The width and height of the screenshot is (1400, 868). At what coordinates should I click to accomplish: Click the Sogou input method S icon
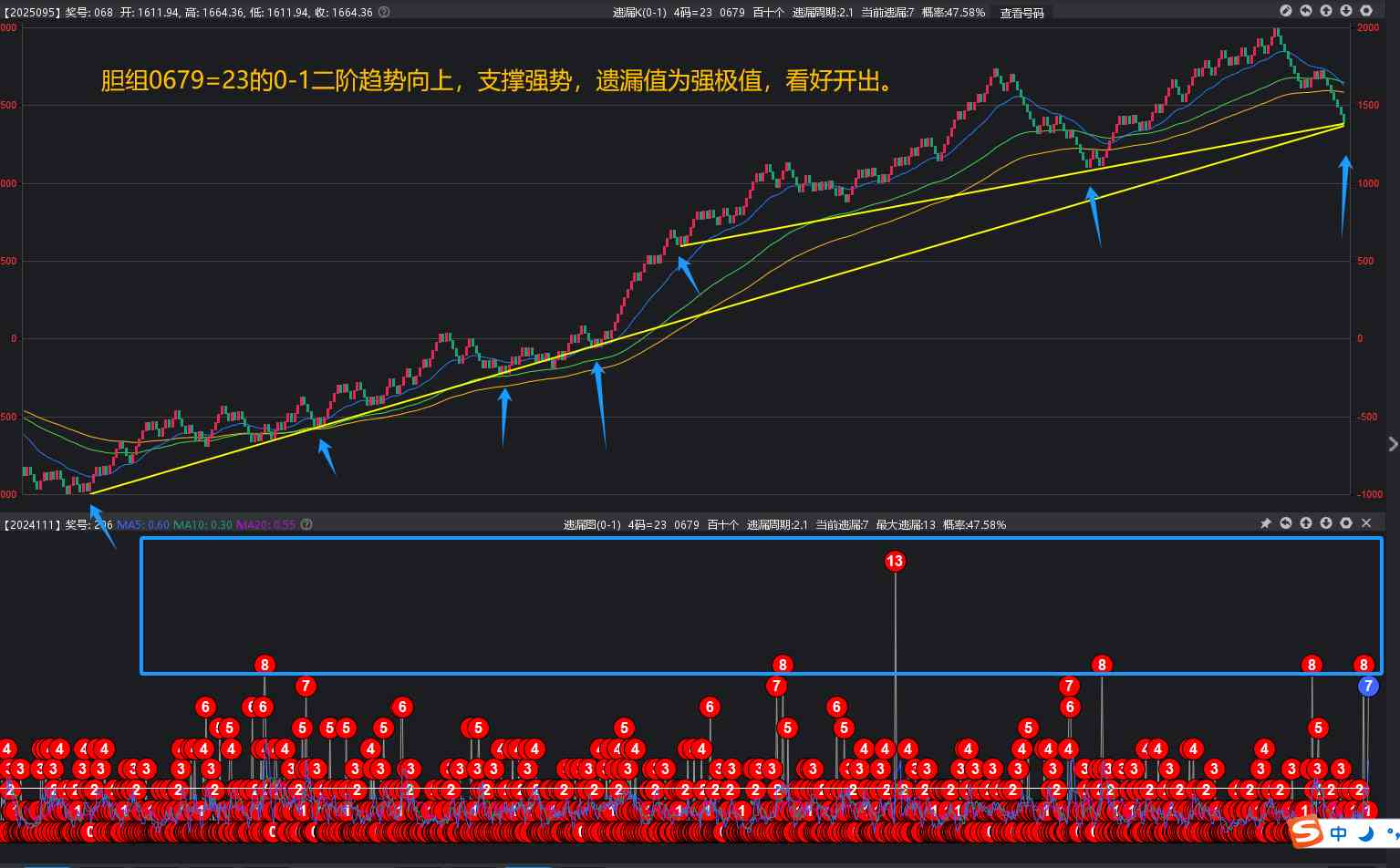click(1306, 832)
